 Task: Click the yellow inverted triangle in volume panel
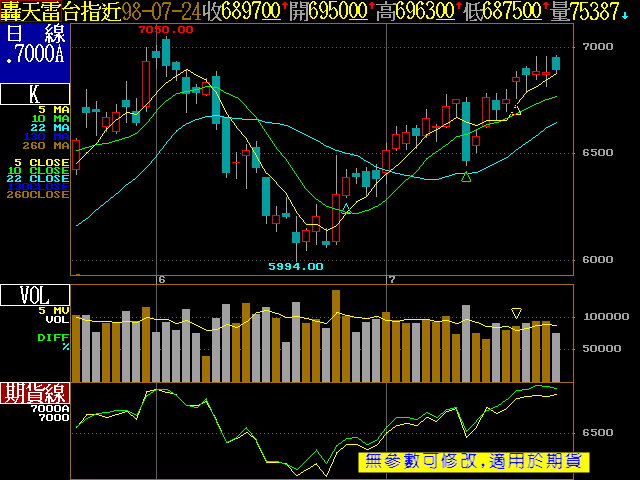tap(516, 313)
